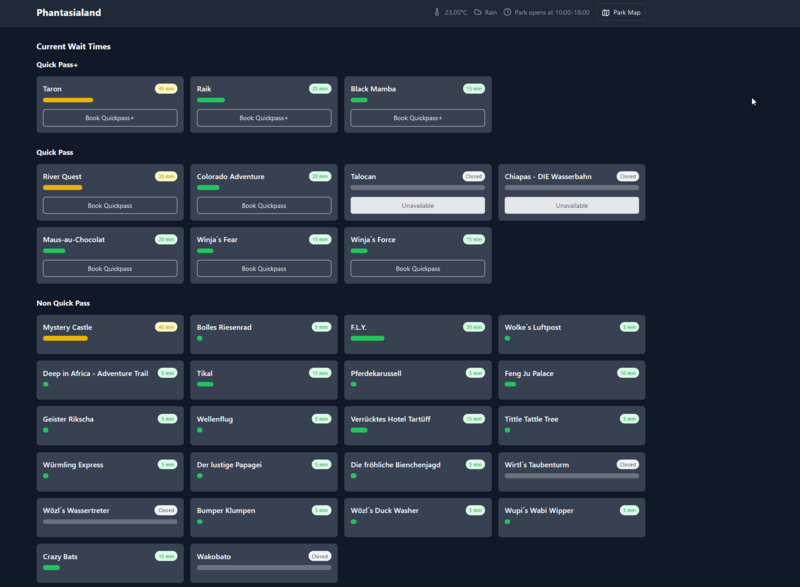The width and height of the screenshot is (800, 587).
Task: Click the Closed badge on Chiapas
Action: click(627, 177)
